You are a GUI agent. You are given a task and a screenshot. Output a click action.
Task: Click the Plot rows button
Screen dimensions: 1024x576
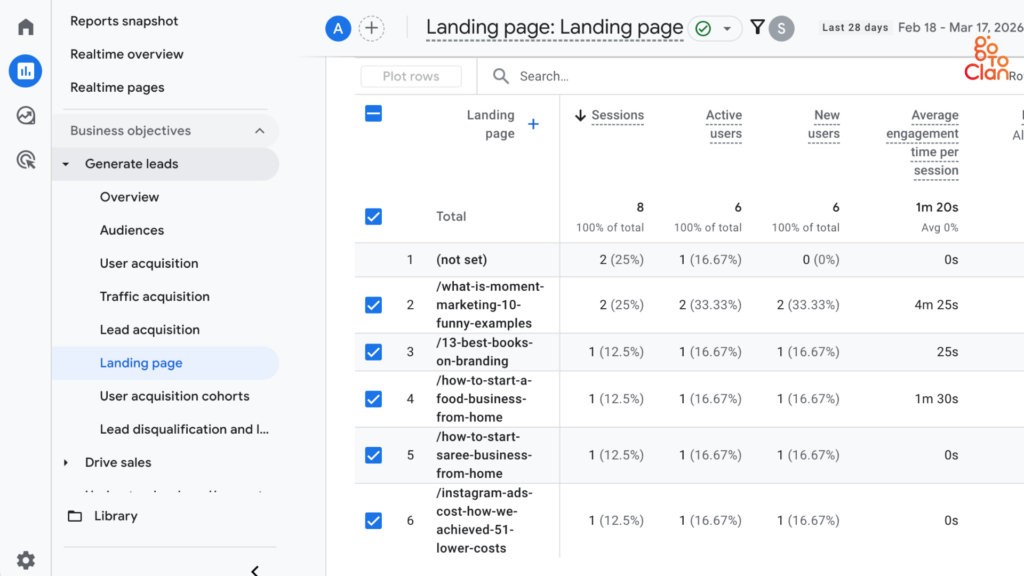click(x=410, y=76)
